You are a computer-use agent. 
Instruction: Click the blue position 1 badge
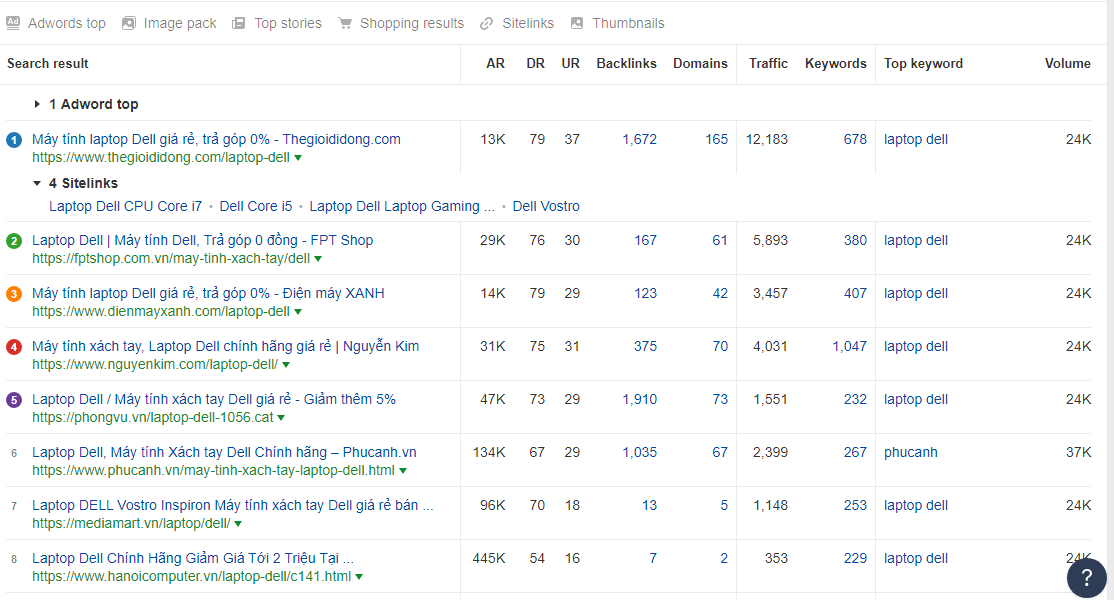13,140
